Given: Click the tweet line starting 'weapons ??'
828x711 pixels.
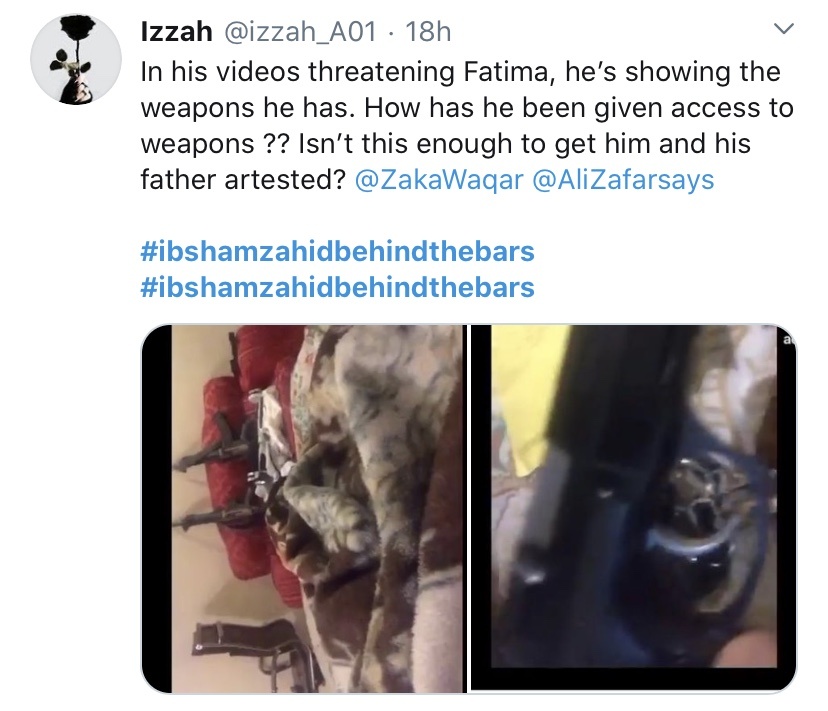Looking at the screenshot, I should point(445,144).
